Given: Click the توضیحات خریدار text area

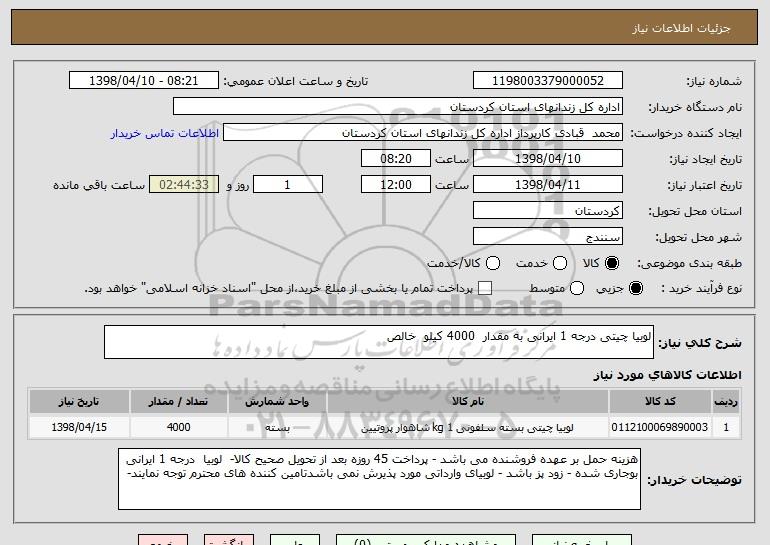Looking at the screenshot, I should tap(379, 479).
